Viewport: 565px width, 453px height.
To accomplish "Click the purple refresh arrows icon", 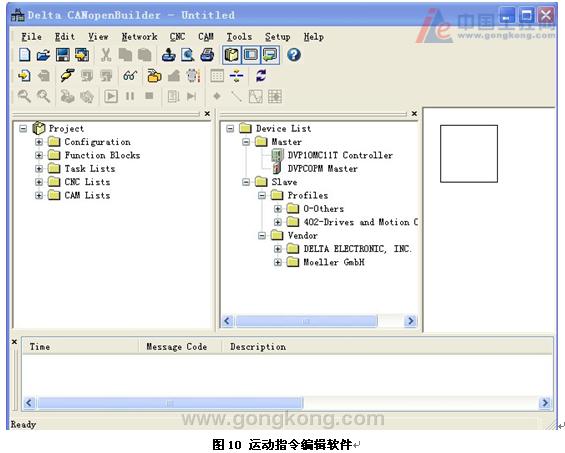I will 261,76.
